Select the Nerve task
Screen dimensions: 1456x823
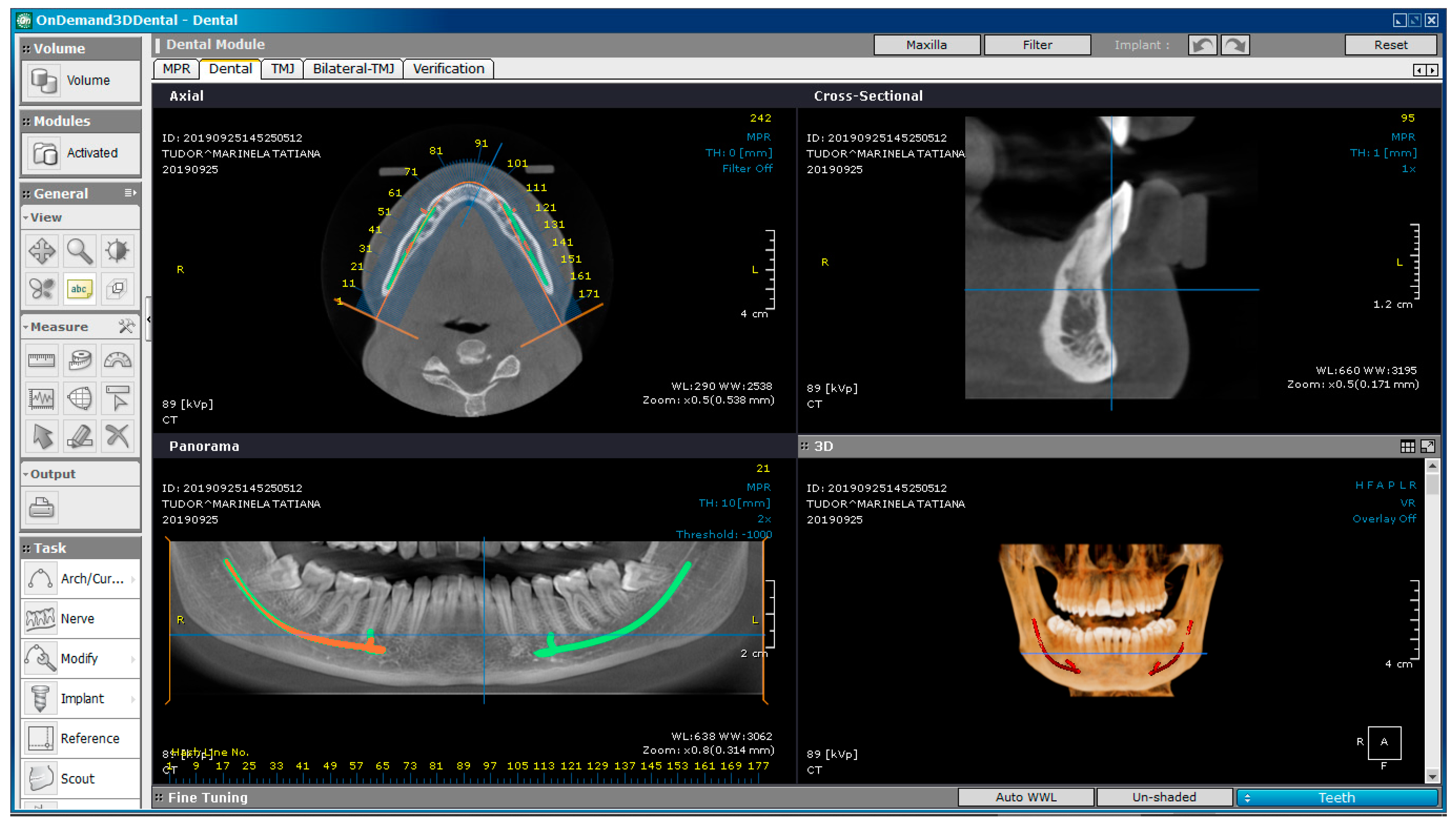(x=81, y=619)
